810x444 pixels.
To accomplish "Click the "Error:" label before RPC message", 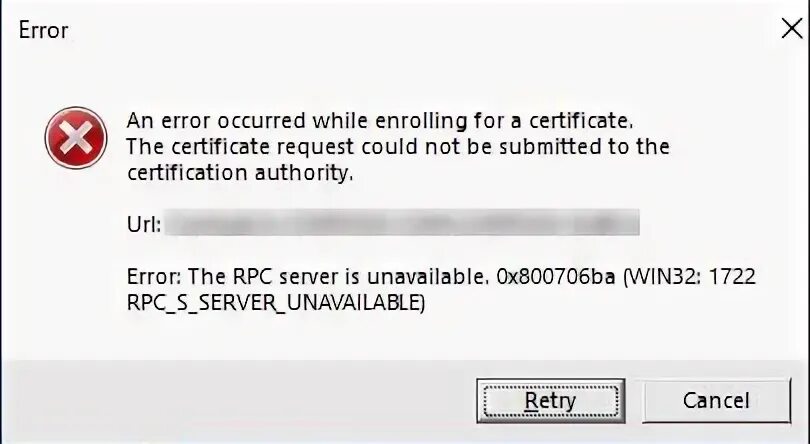I will tap(153, 277).
